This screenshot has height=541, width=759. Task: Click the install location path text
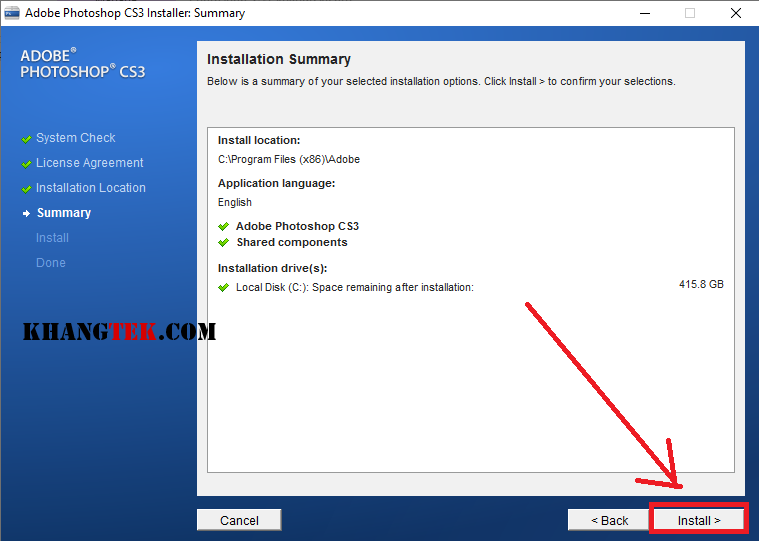[x=289, y=159]
